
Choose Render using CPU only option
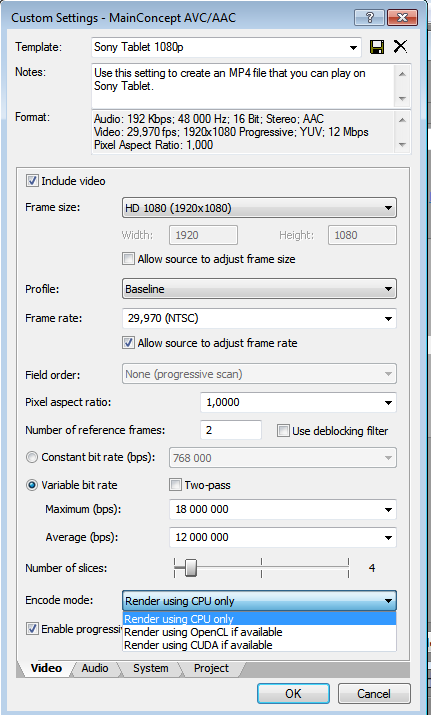(x=259, y=619)
